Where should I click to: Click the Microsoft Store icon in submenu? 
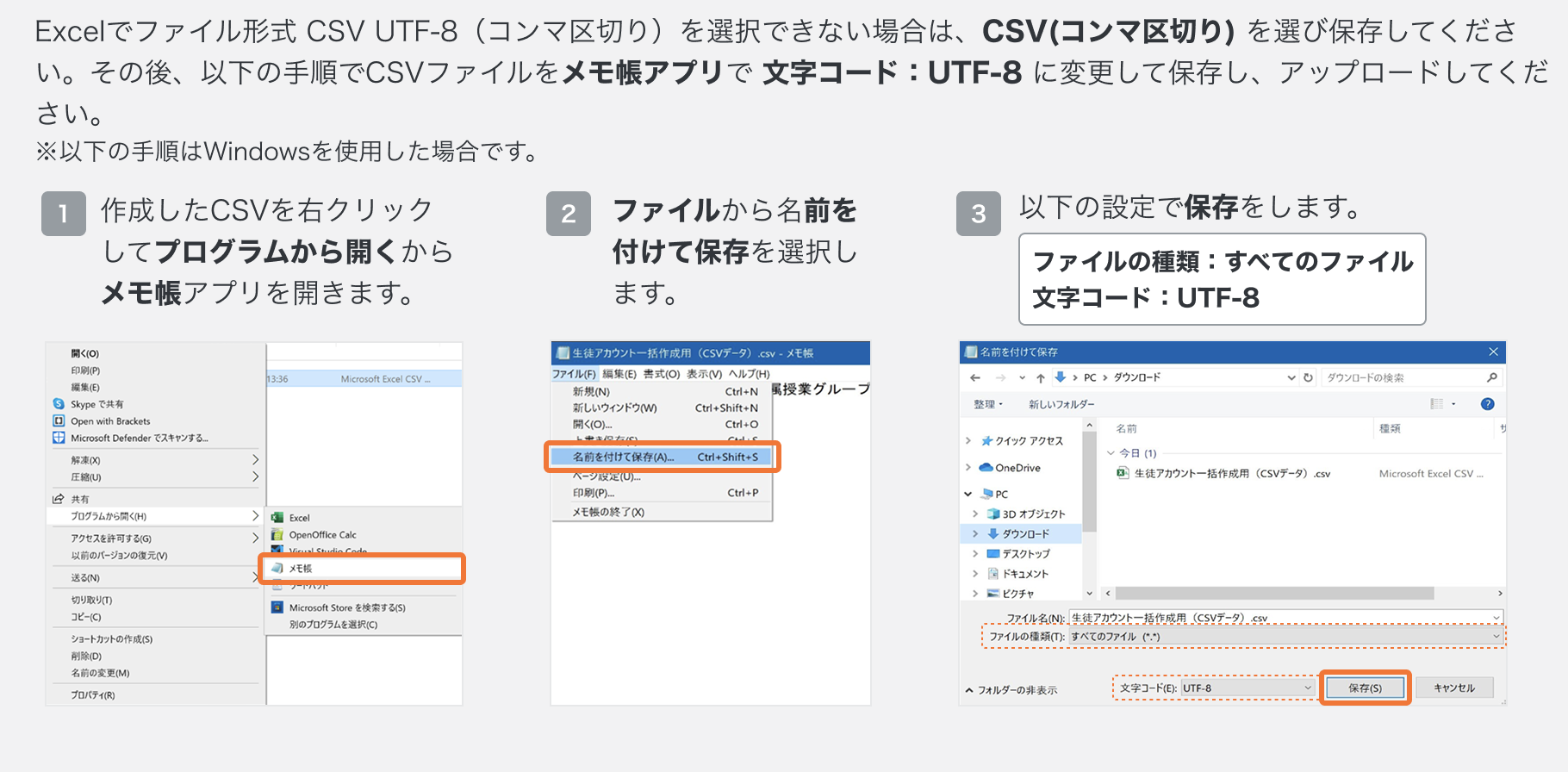click(277, 607)
